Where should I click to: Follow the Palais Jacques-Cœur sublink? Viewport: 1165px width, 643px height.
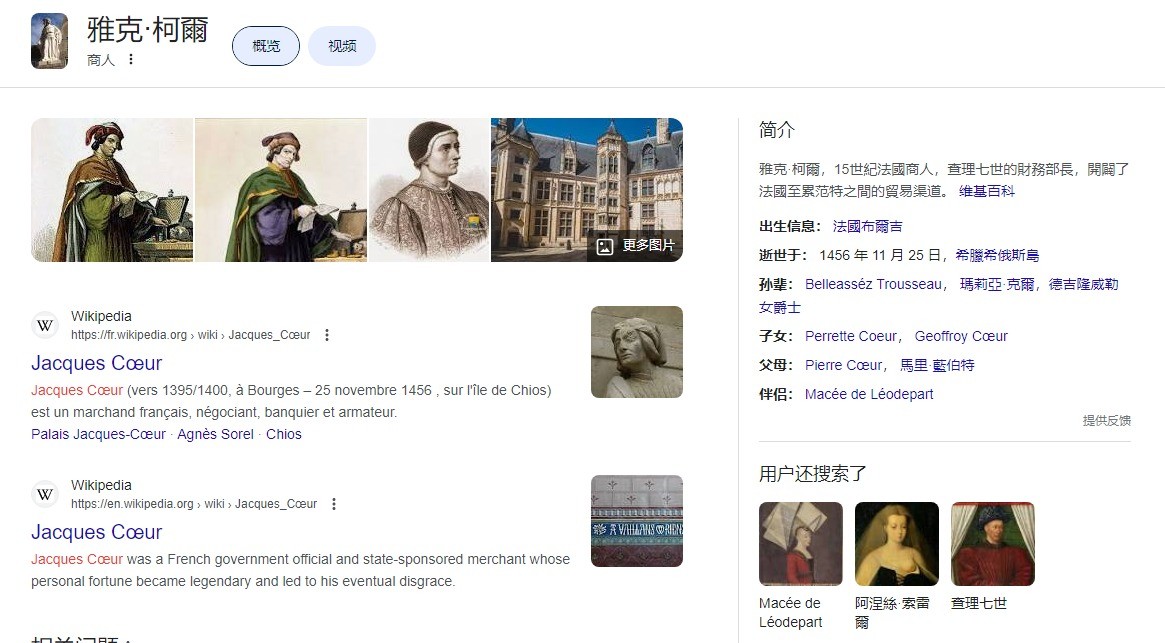98,434
